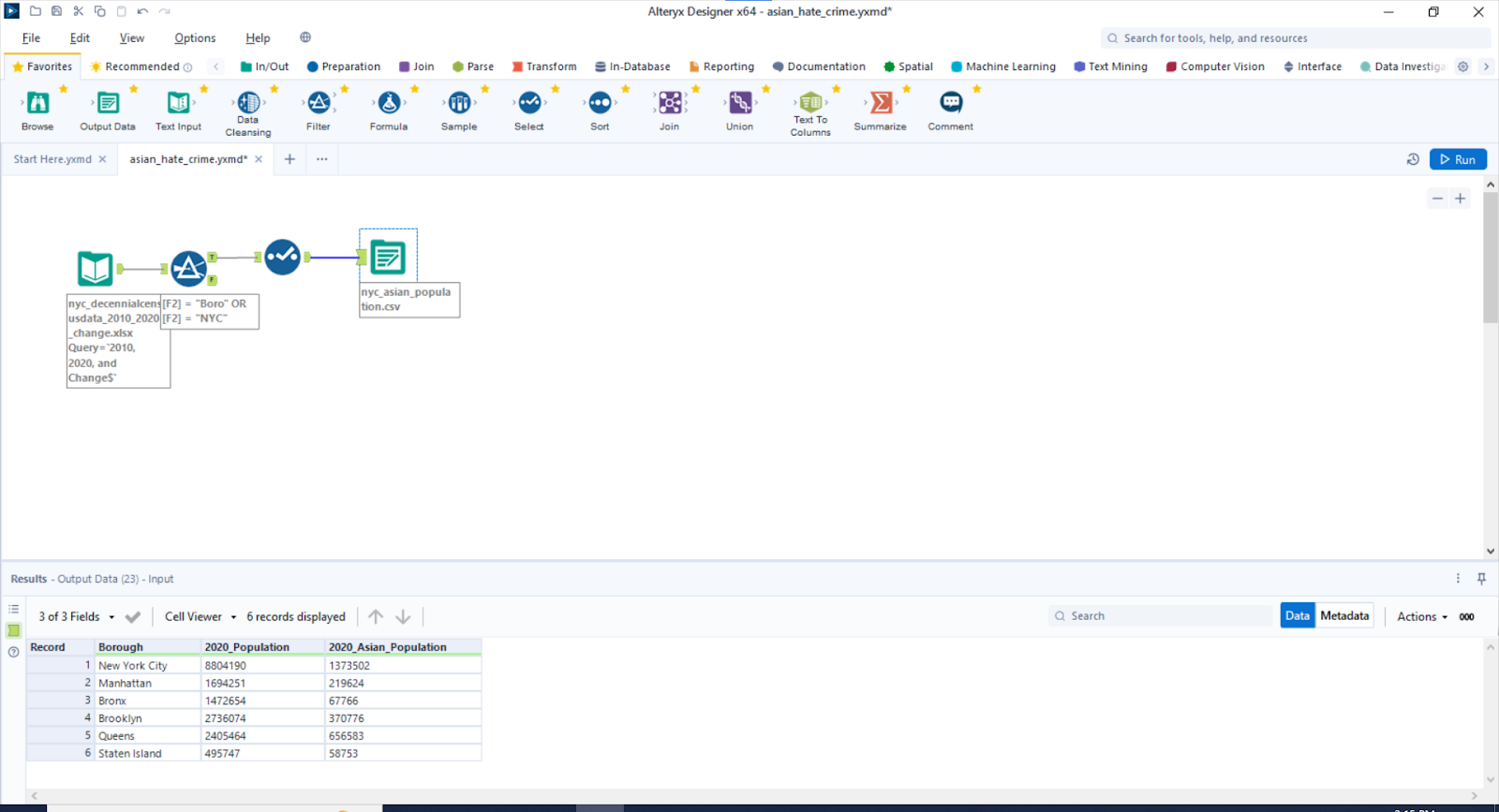Switch to the In/Out tool category
The image size is (1499, 812).
click(x=264, y=66)
